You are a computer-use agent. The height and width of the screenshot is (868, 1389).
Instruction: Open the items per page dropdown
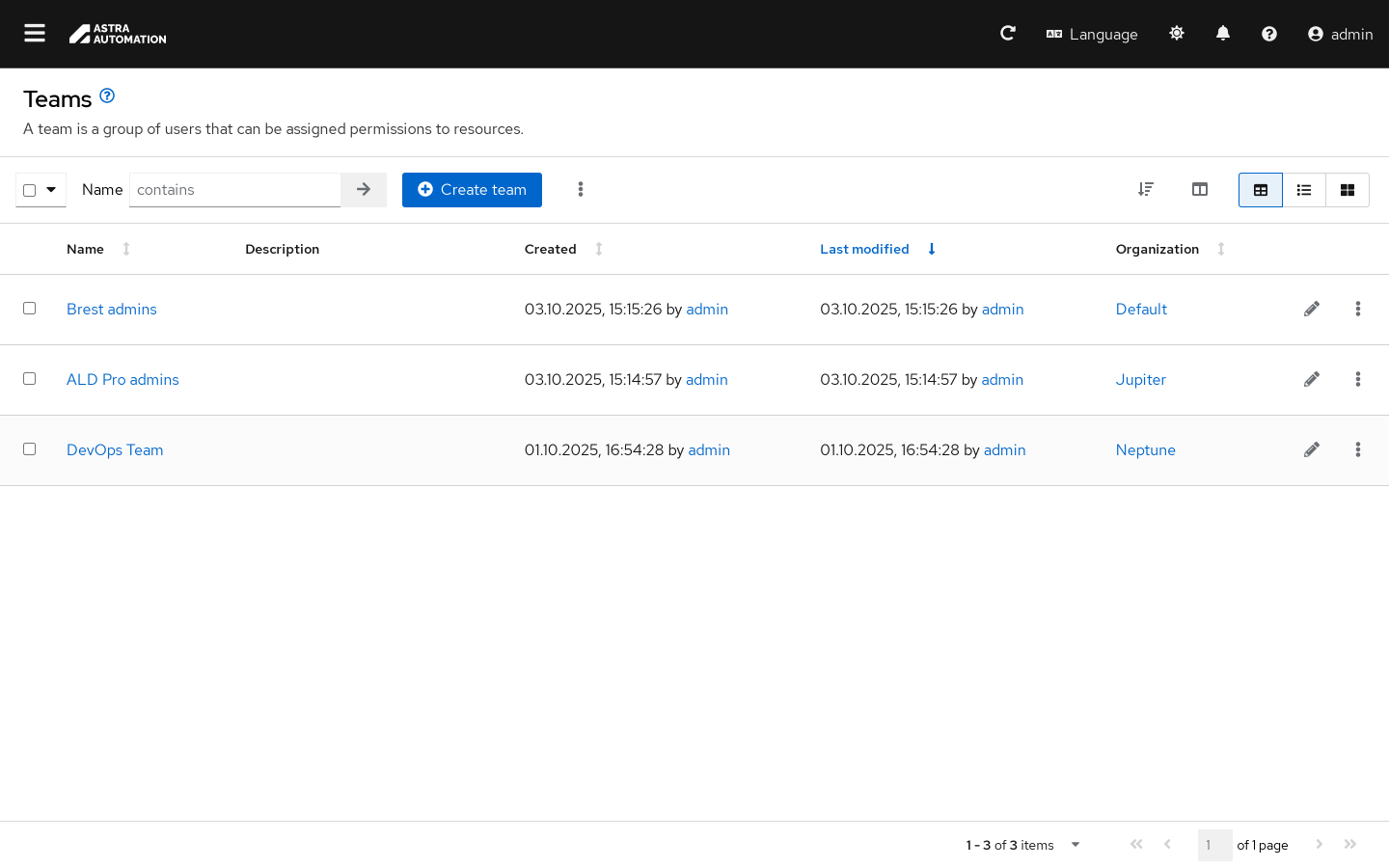point(1076,845)
